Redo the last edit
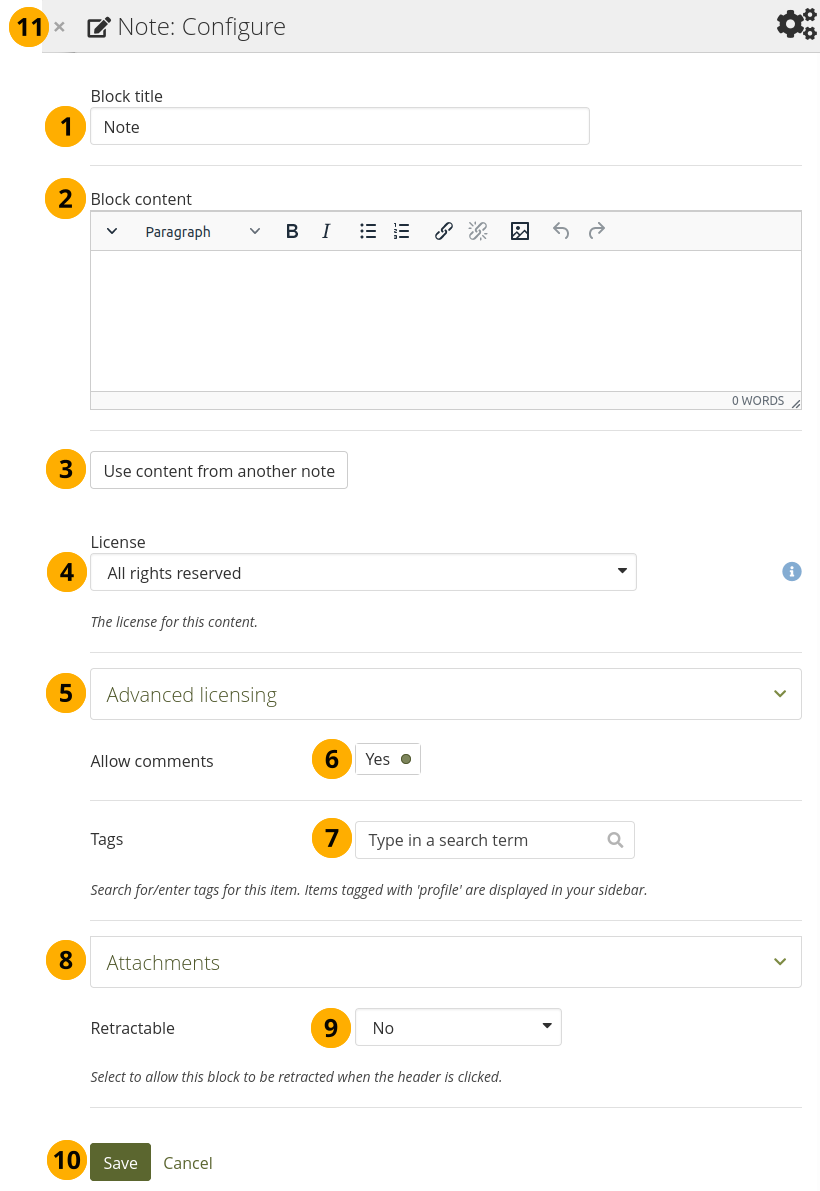The image size is (820, 1191). (x=597, y=232)
